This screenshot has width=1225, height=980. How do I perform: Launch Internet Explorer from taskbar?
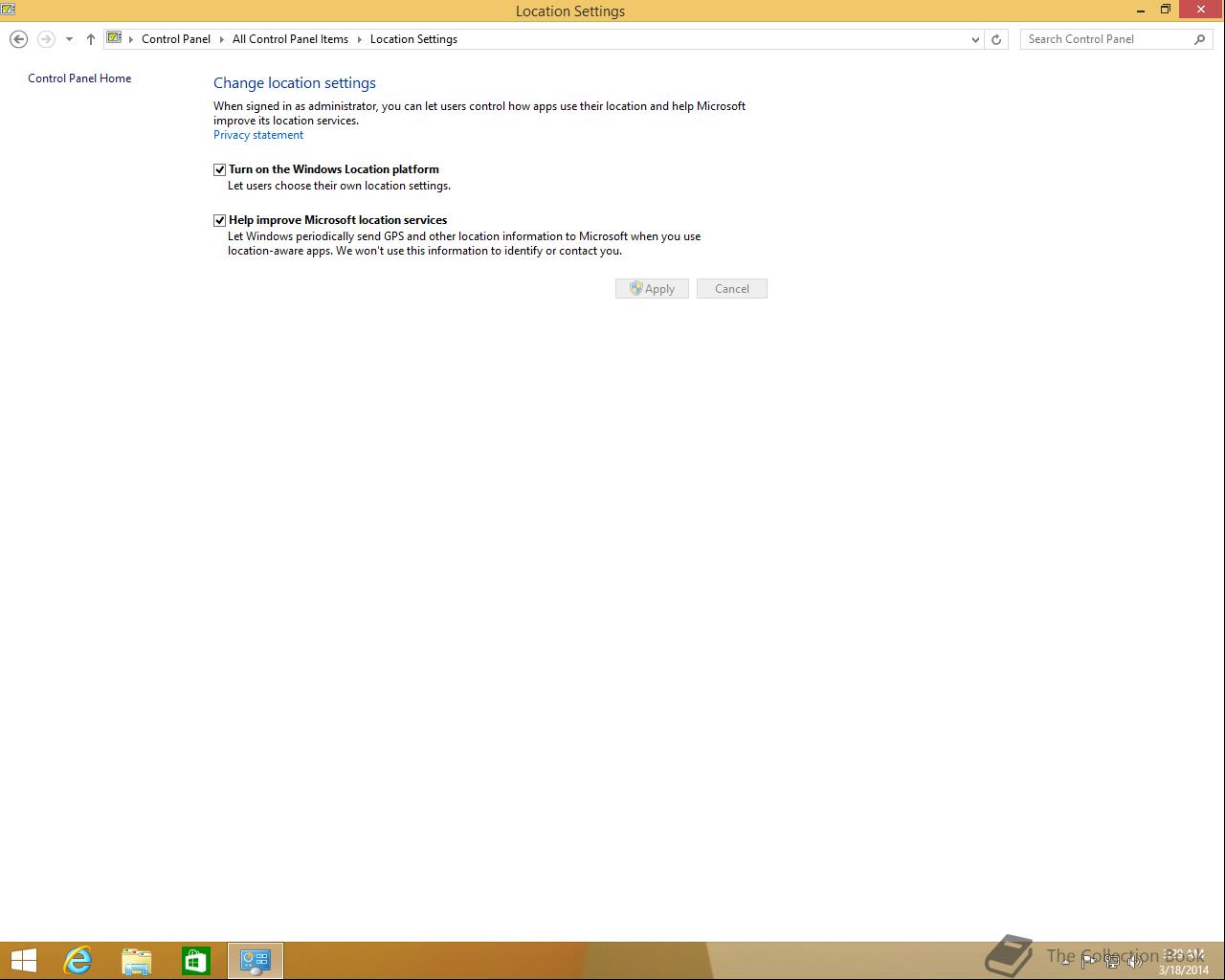click(x=78, y=961)
